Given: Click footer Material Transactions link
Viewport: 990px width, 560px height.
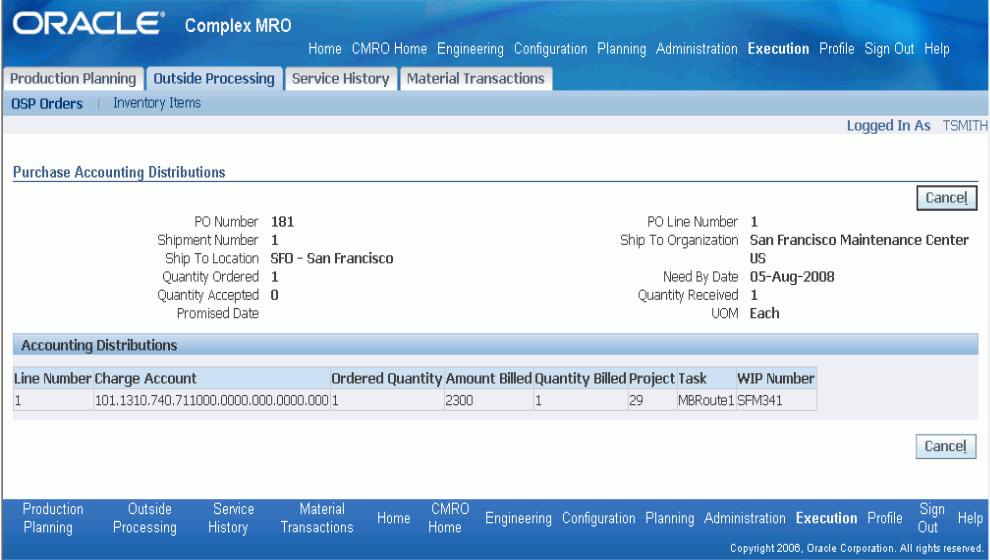Looking at the screenshot, I should [317, 518].
